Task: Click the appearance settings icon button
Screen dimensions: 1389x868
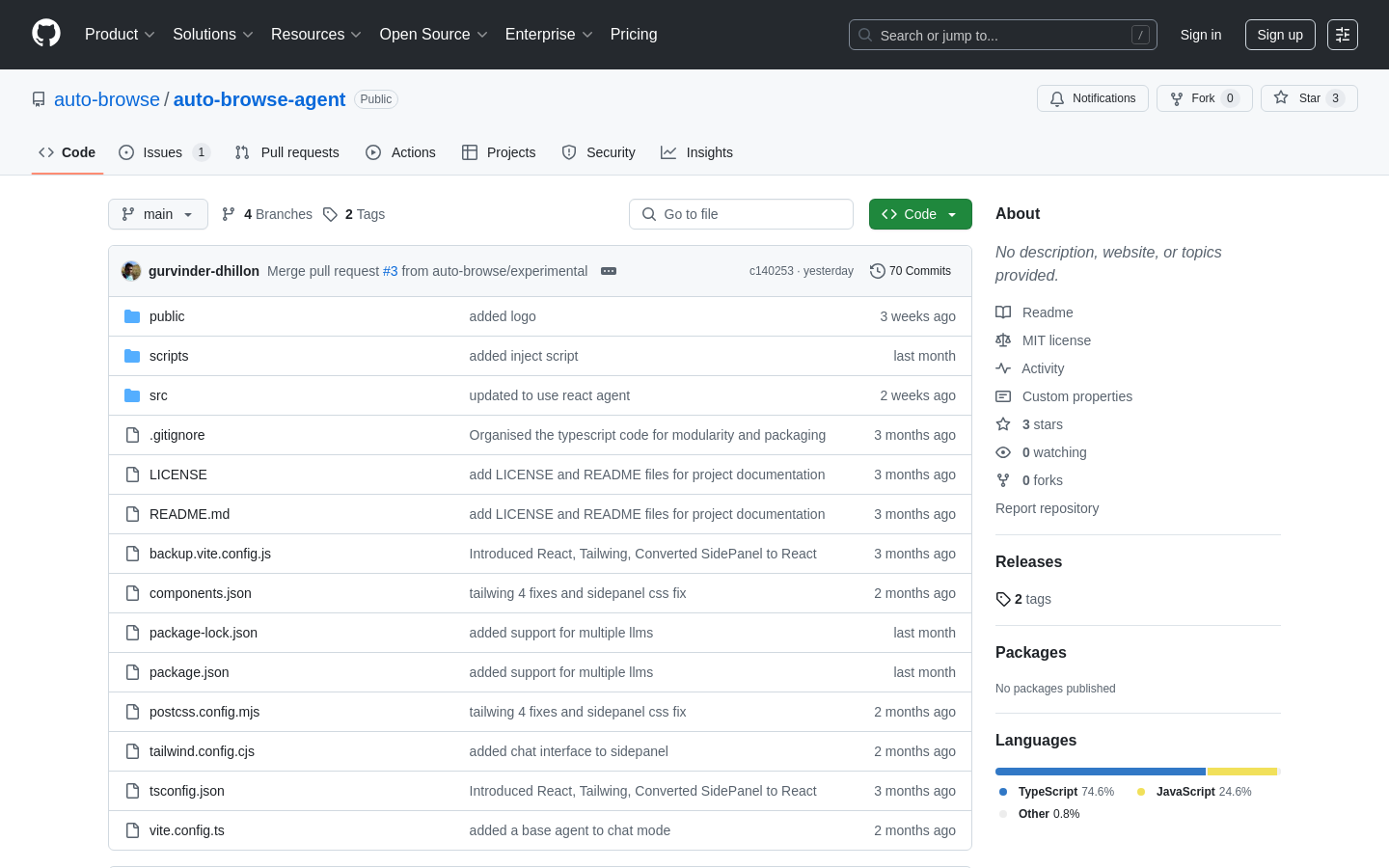Action: click(x=1343, y=35)
